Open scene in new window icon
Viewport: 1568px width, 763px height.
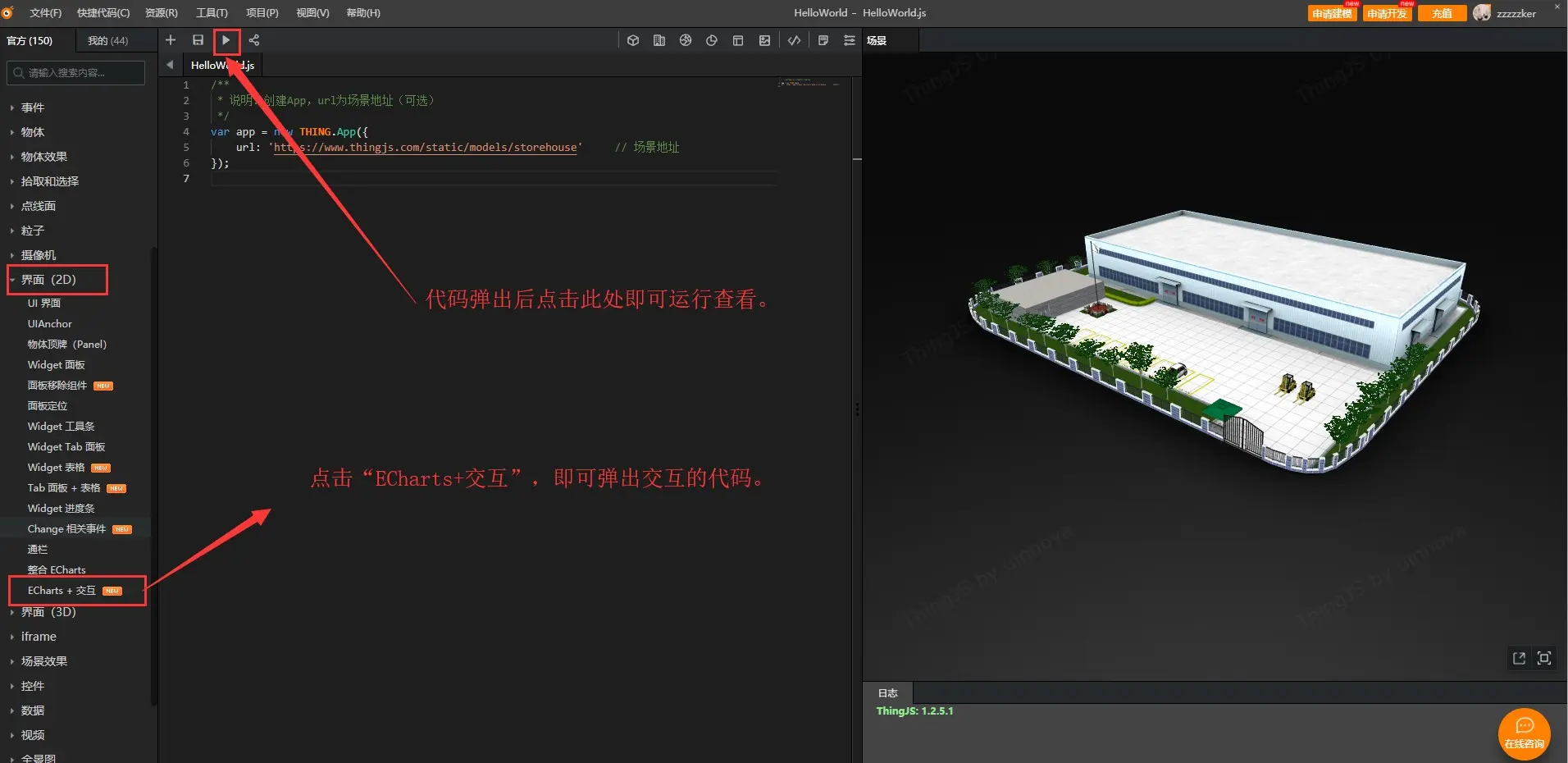click(1519, 658)
